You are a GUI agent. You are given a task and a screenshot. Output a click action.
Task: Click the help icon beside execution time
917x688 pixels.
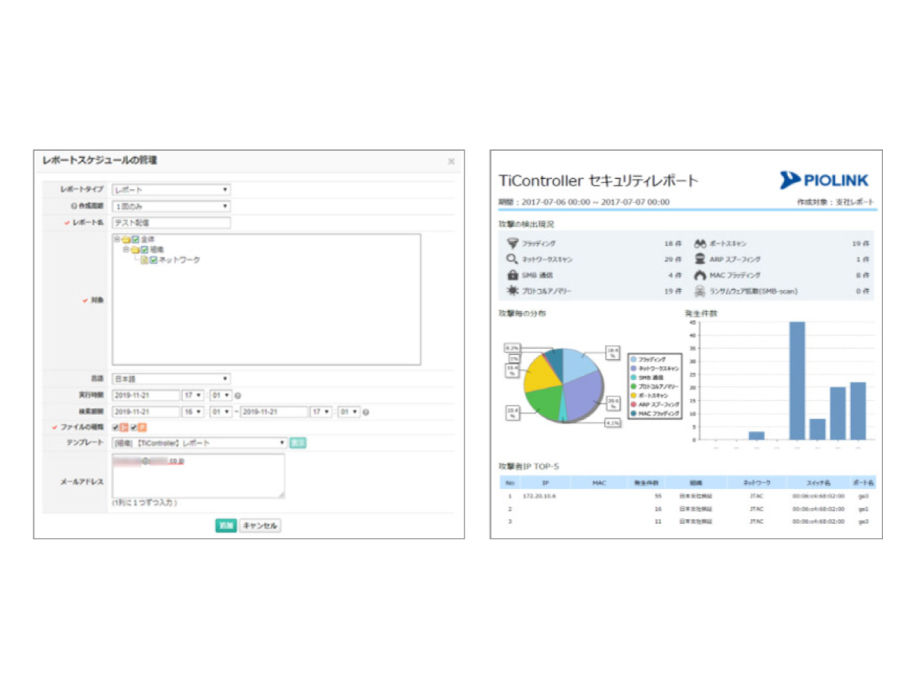click(238, 395)
